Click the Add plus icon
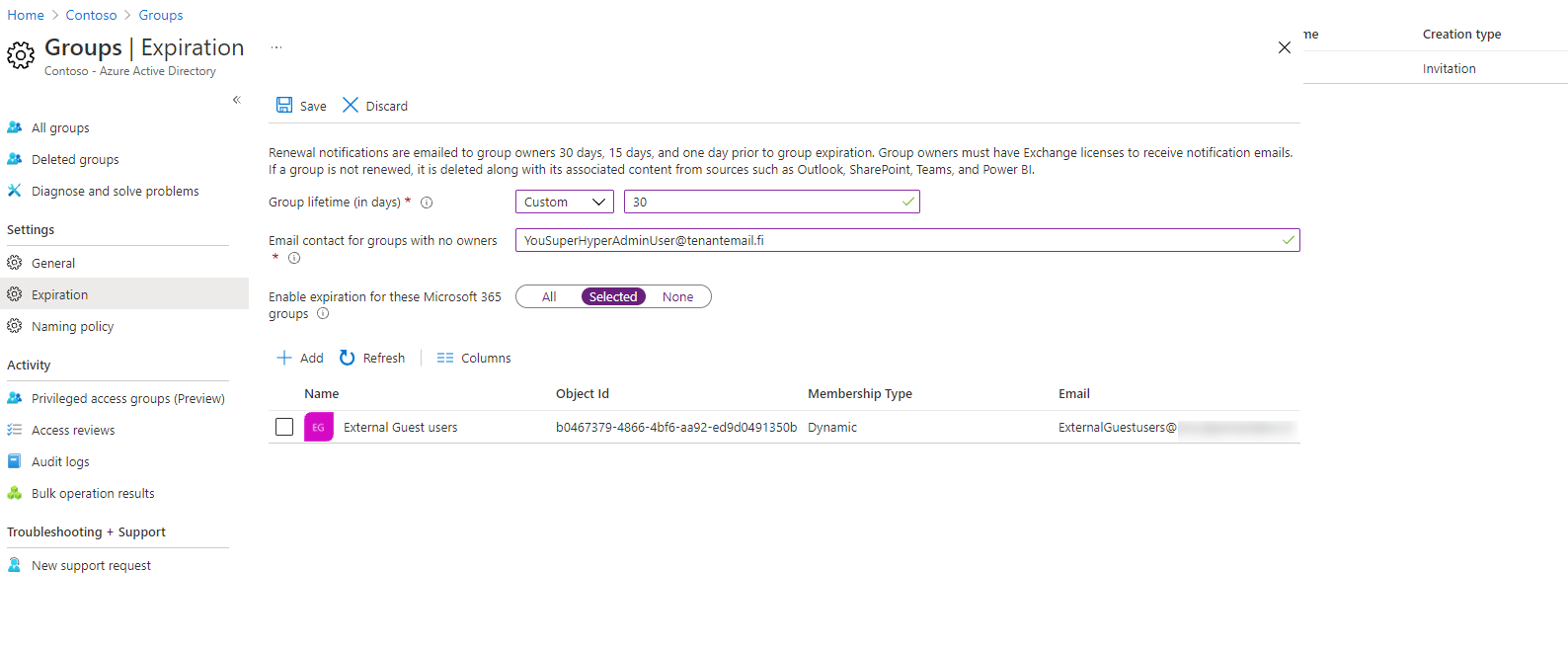Image resolution: width=1568 pixels, height=652 pixels. [x=284, y=358]
